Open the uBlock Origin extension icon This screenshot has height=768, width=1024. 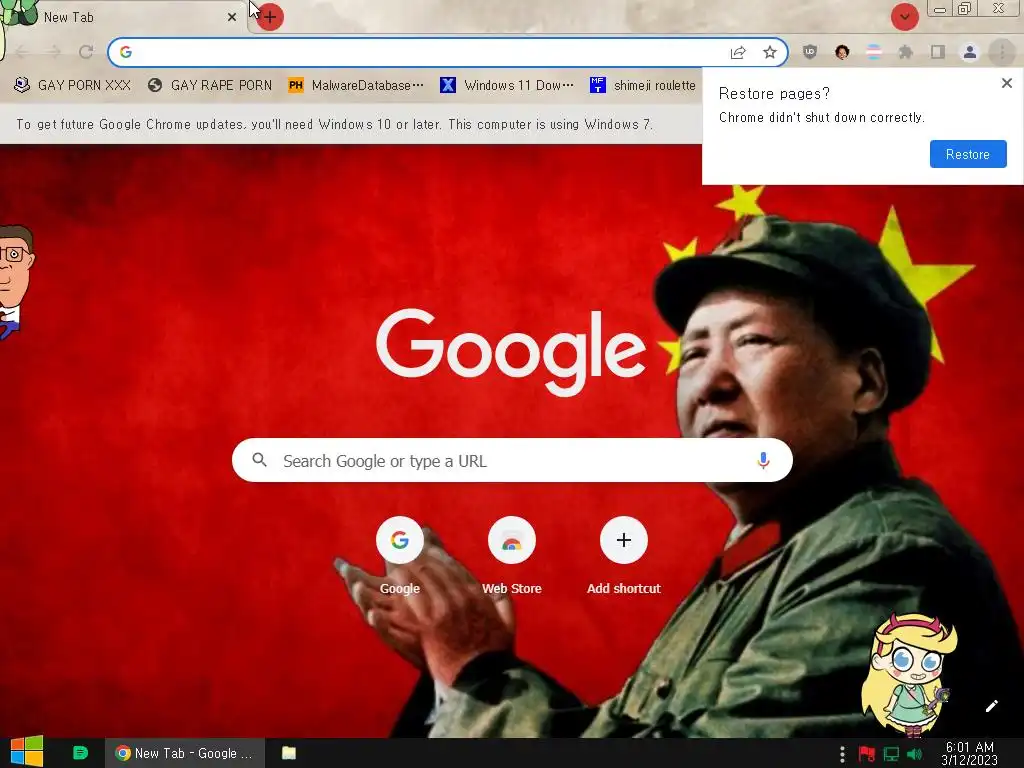(x=810, y=52)
